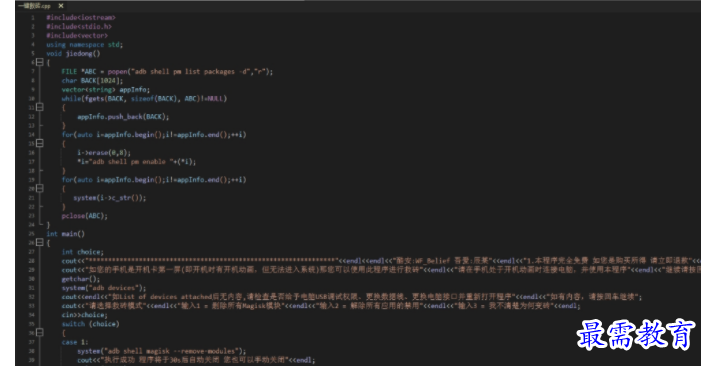
Task: Click the vector<string> appInfo; line
Action: pos(106,89)
